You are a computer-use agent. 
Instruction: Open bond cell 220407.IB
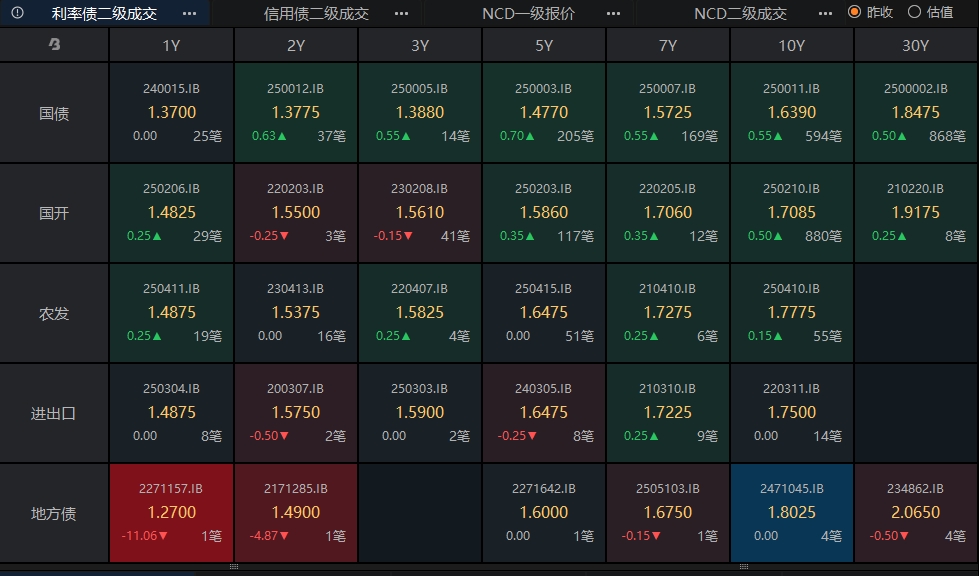pos(420,313)
